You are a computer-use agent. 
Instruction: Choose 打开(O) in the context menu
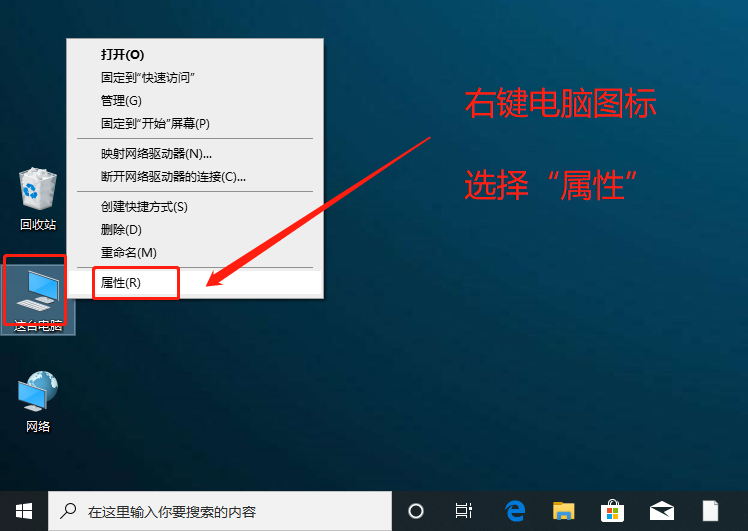(x=122, y=54)
